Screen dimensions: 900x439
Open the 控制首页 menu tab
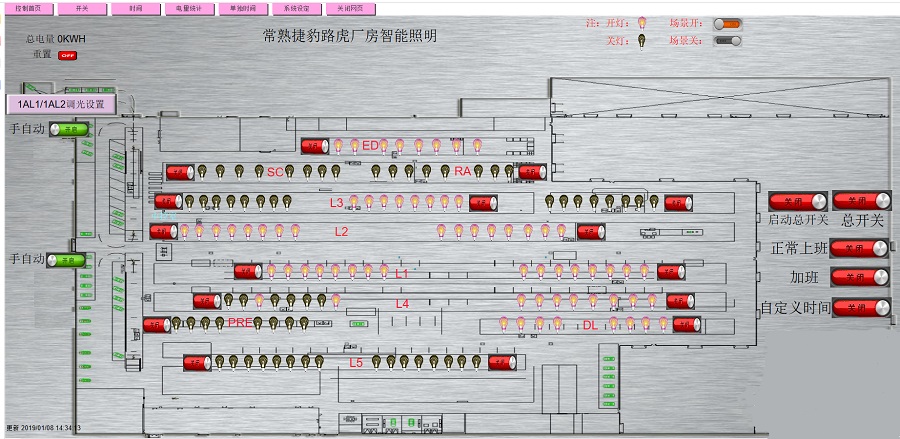(x=27, y=8)
